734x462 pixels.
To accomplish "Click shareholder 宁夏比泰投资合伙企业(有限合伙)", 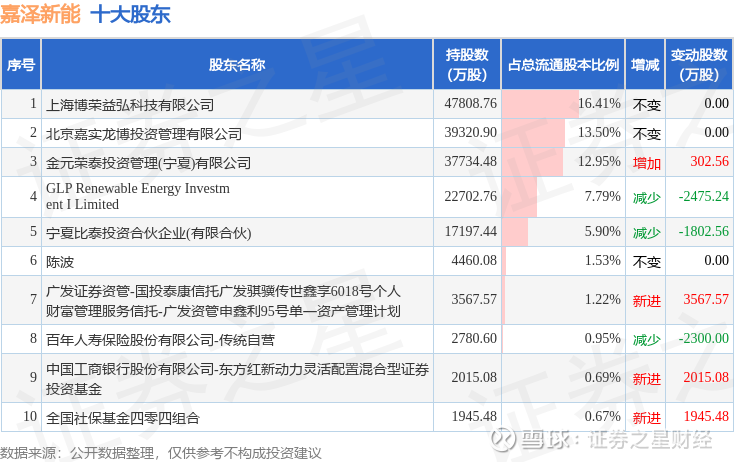I will click(x=148, y=233).
